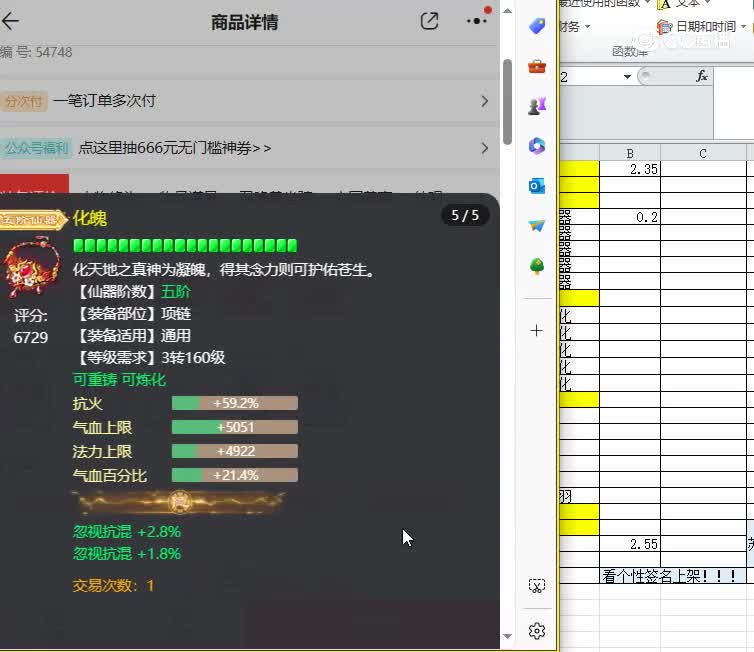
Task: Open the more options dots menu
Action: [477, 21]
